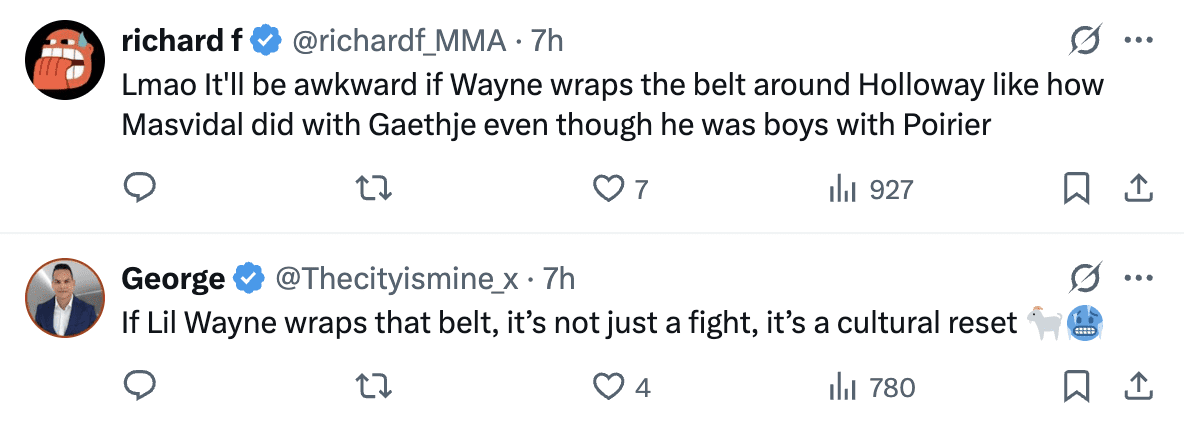
Task: Open Grok icon on richard f's tweet
Action: pos(1085,41)
